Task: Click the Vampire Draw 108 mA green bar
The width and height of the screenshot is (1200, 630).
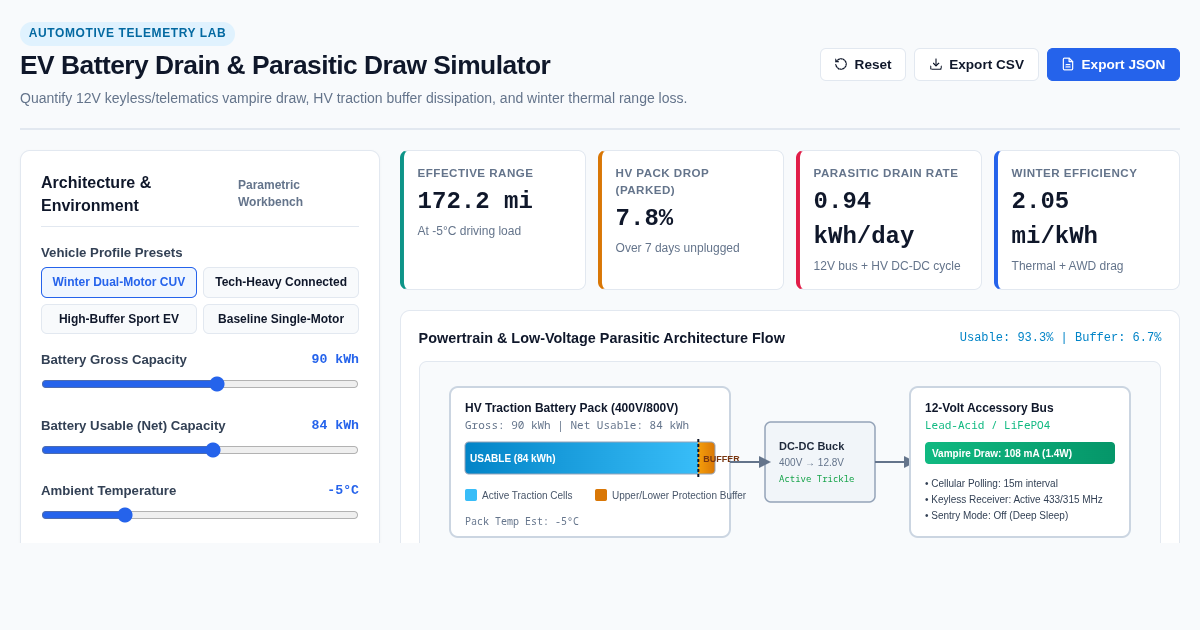Action: click(1020, 453)
